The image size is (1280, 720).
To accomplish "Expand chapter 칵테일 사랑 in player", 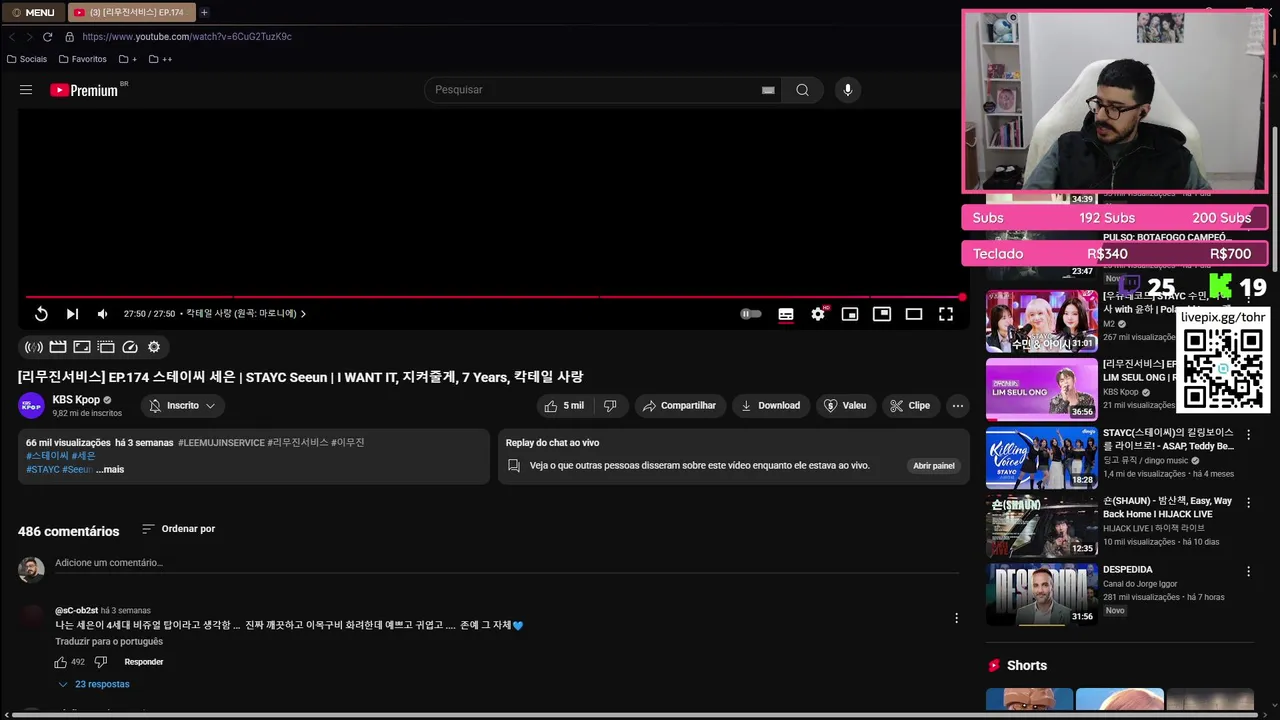I will (246, 314).
